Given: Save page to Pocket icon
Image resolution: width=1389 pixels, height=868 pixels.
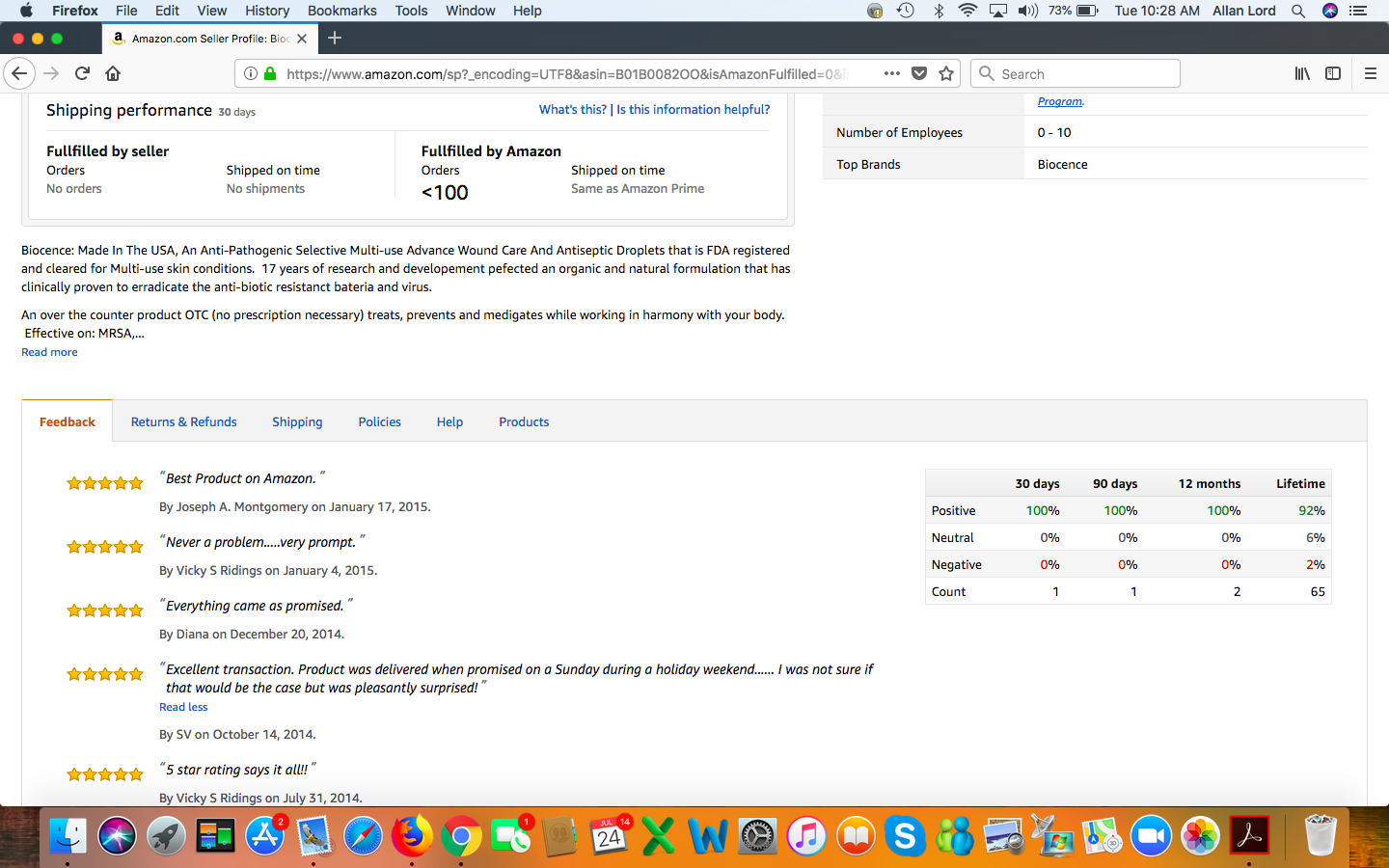Looking at the screenshot, I should pos(919,73).
